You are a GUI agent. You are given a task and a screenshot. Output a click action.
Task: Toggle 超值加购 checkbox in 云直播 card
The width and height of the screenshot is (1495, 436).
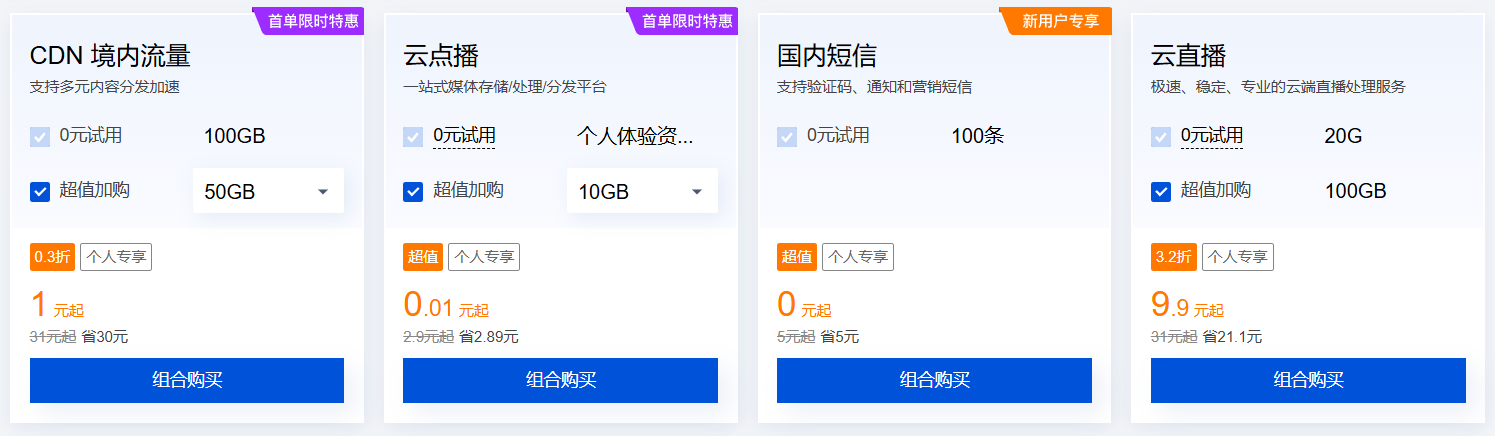coord(1161,191)
